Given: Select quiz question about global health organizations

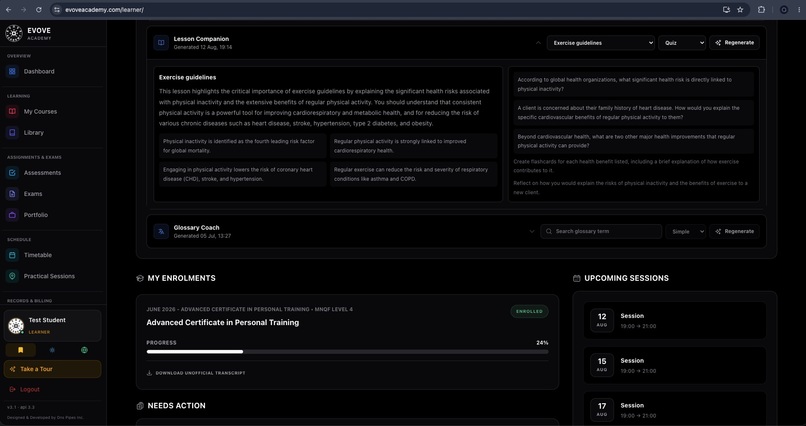Looking at the screenshot, I should pyautogui.click(x=634, y=84).
